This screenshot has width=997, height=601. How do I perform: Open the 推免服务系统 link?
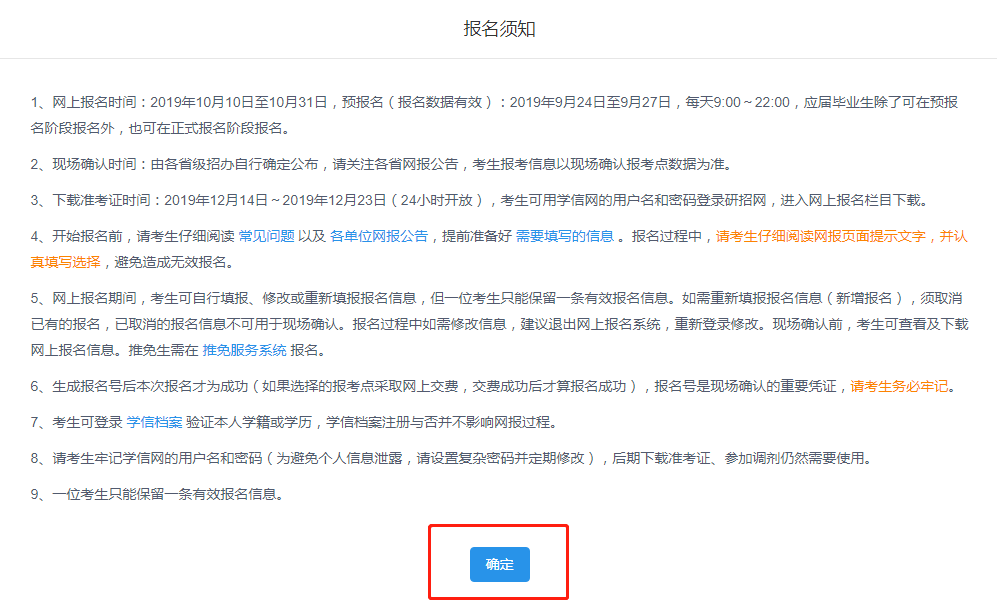click(244, 350)
